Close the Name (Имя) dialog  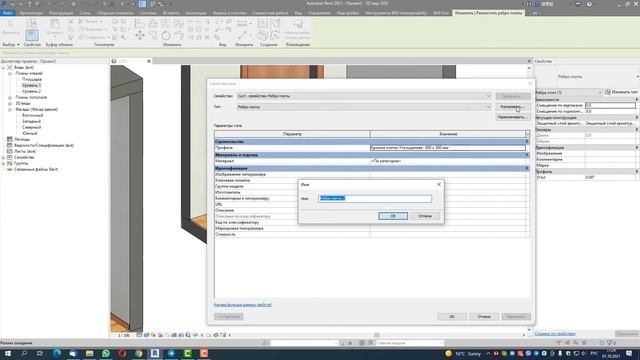click(439, 184)
